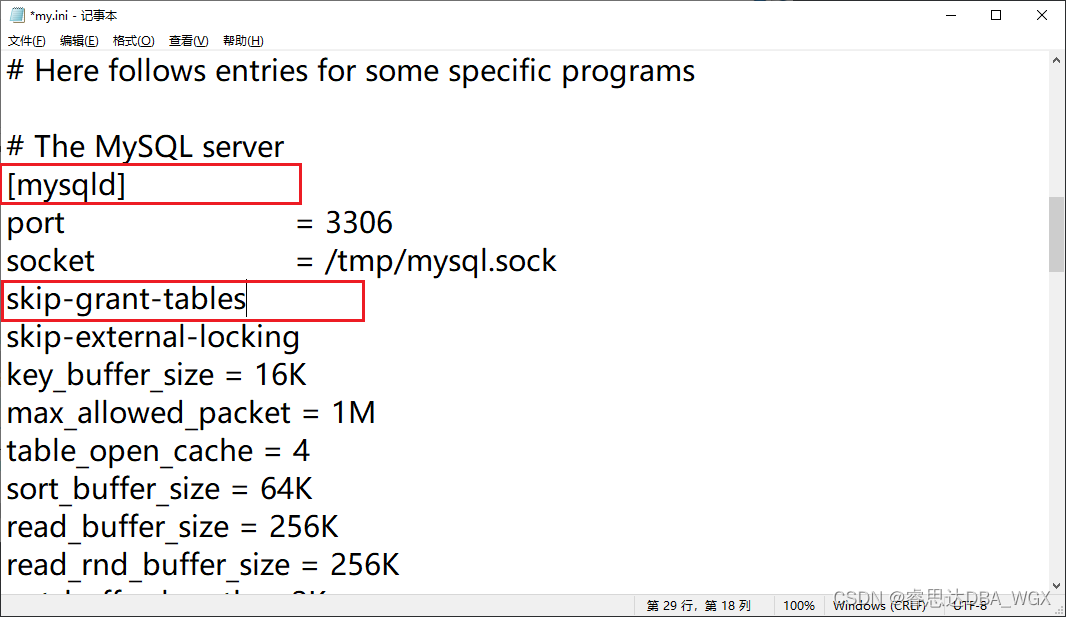Click the word 'socket' in the editor

click(x=50, y=262)
